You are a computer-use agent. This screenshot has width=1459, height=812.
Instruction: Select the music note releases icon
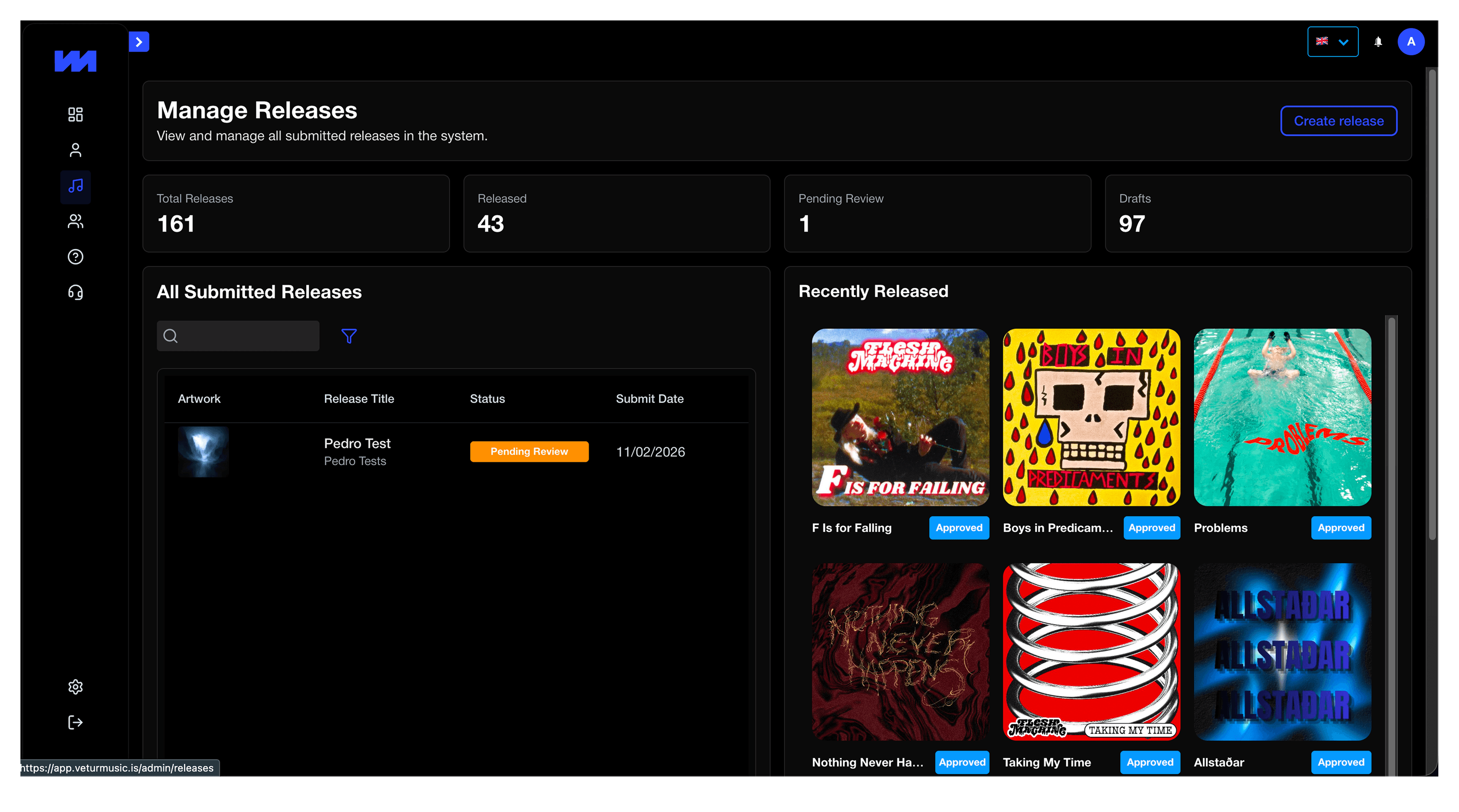75,186
